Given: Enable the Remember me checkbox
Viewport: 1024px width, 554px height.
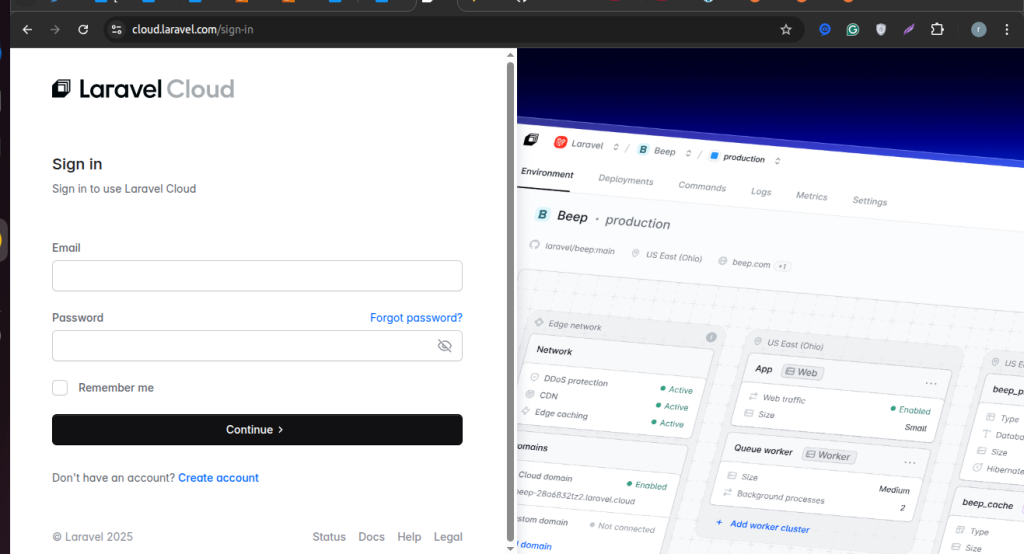Looking at the screenshot, I should (60, 388).
